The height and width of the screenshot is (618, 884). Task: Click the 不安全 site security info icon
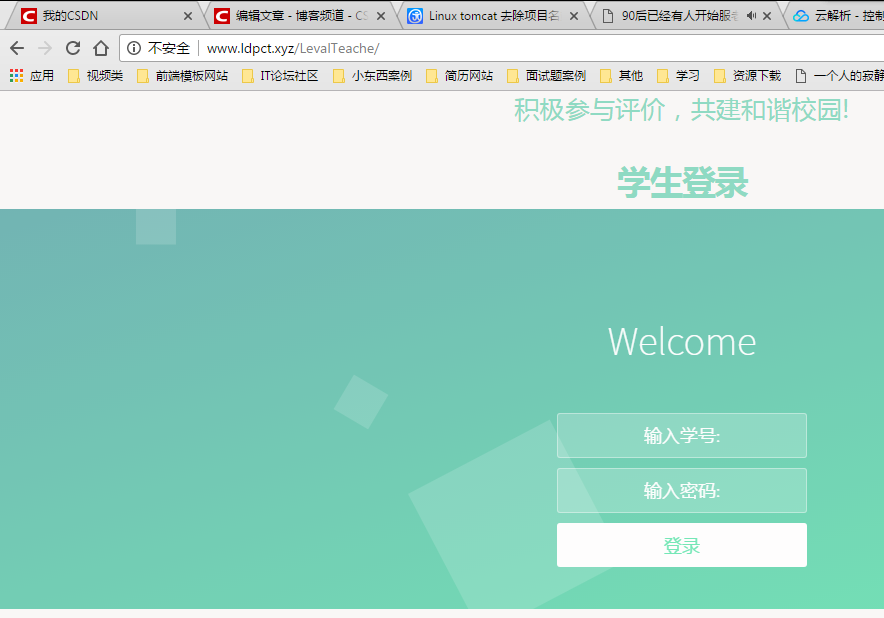pyautogui.click(x=133, y=47)
